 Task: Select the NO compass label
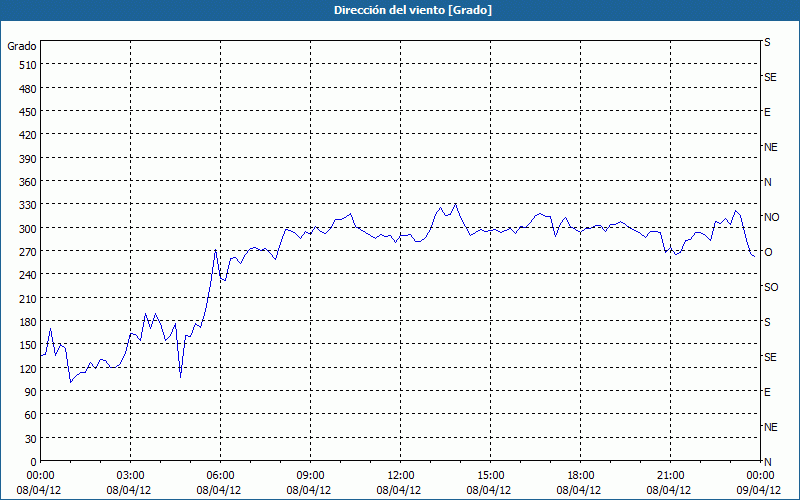tap(771, 217)
